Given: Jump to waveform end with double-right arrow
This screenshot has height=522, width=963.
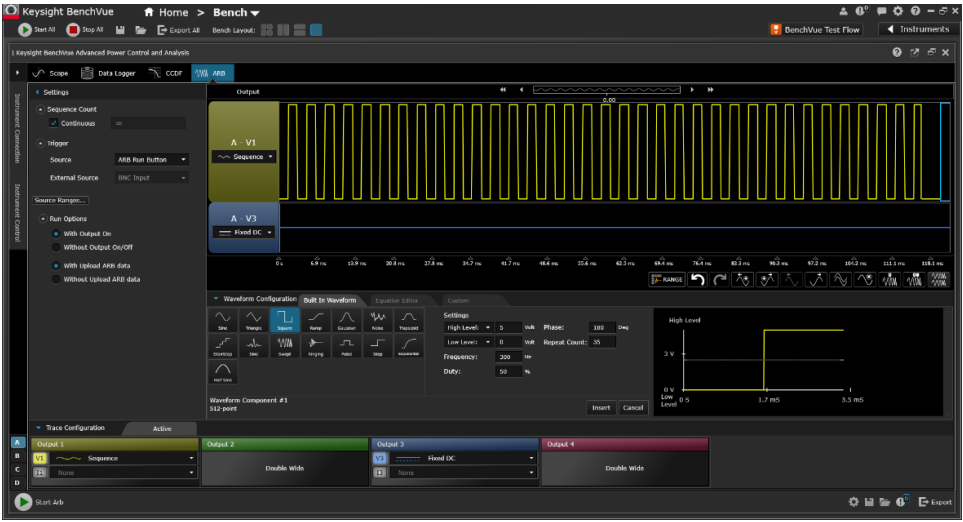Looking at the screenshot, I should (711, 90).
